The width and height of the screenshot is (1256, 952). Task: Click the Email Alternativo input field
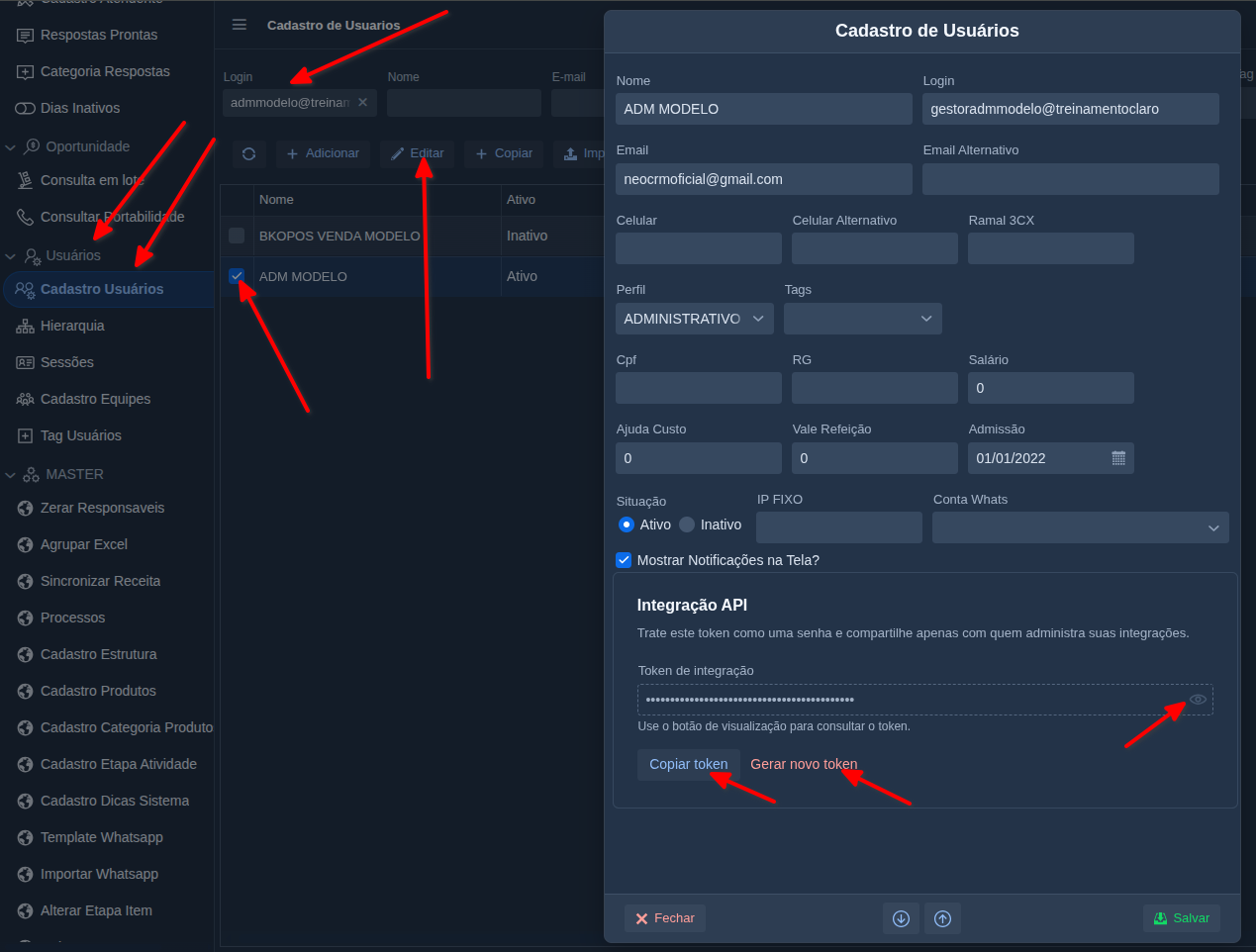coord(1071,179)
